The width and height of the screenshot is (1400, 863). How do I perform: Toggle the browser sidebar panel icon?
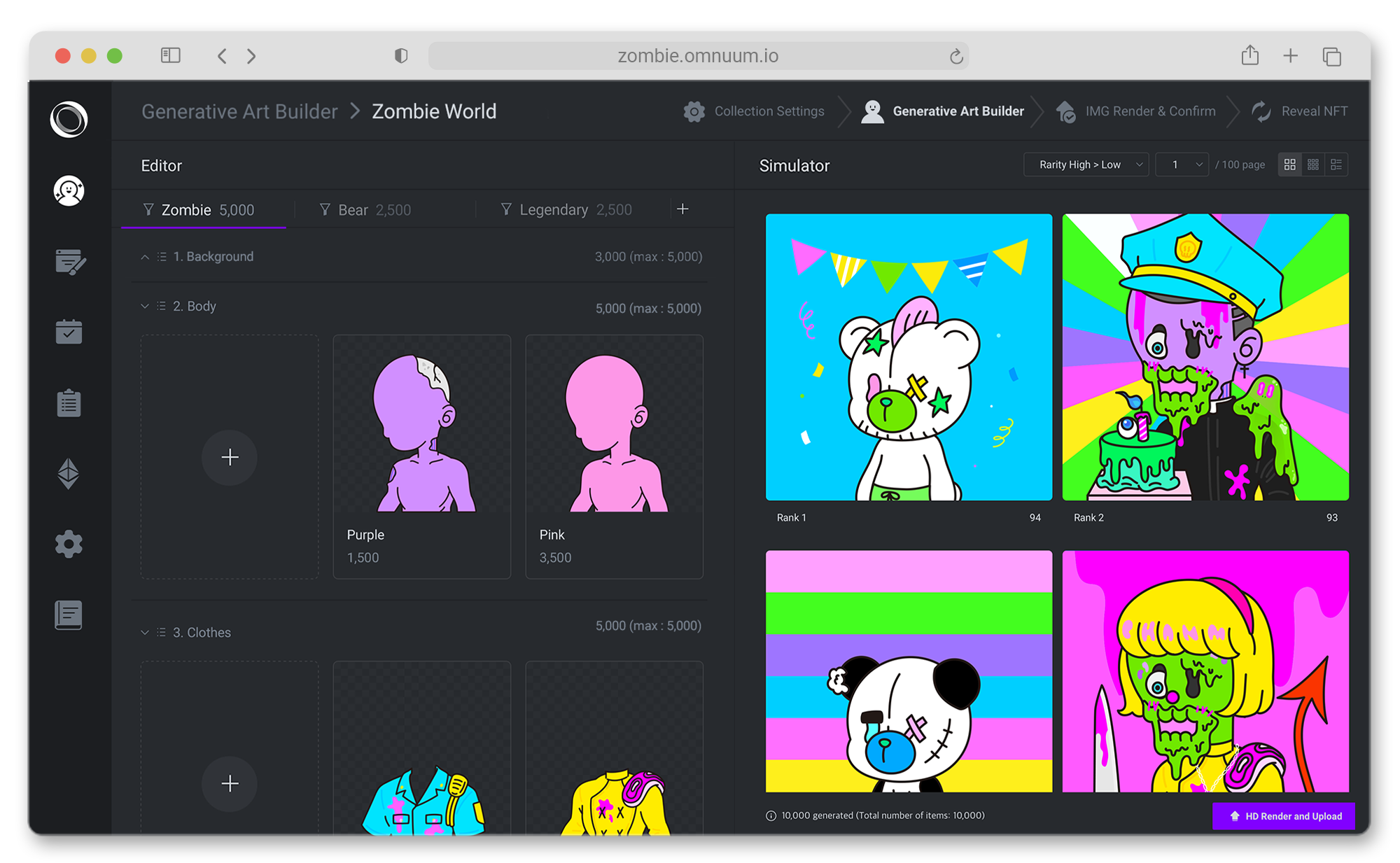171,55
